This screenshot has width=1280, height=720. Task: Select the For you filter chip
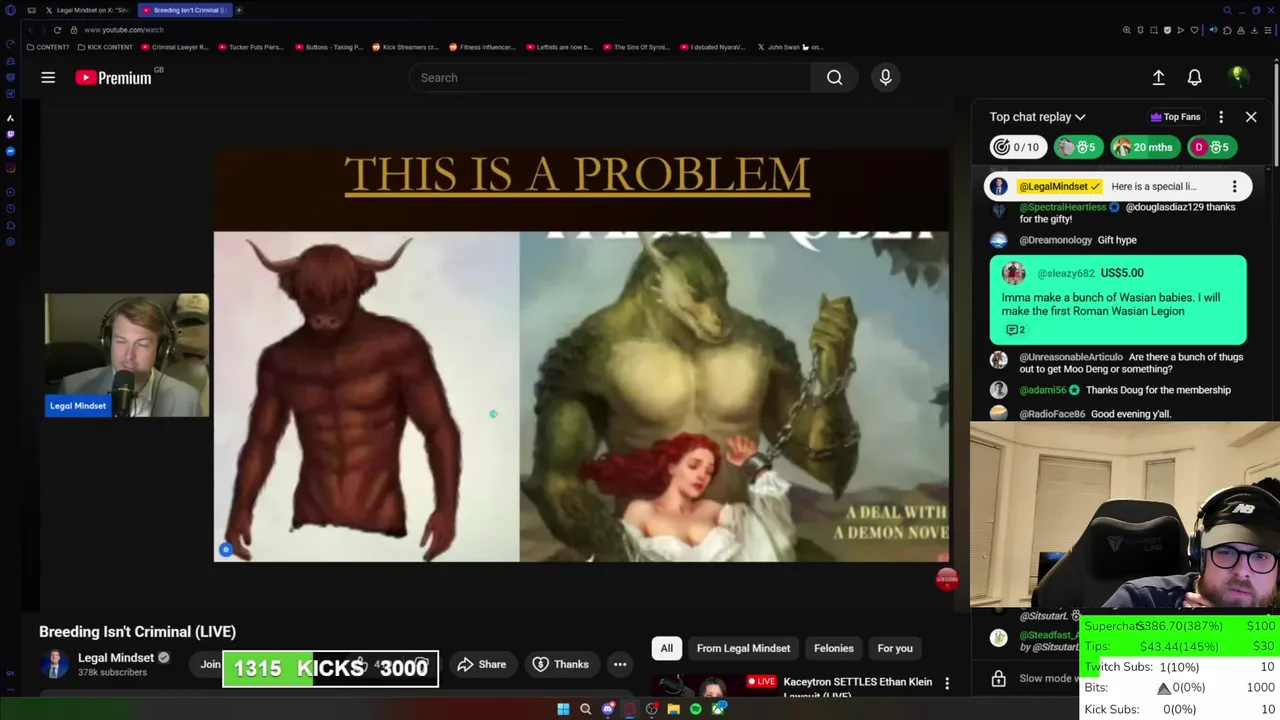click(895, 648)
